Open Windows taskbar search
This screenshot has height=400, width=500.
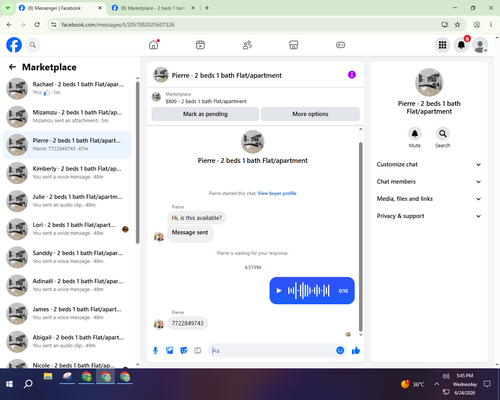(x=28, y=384)
